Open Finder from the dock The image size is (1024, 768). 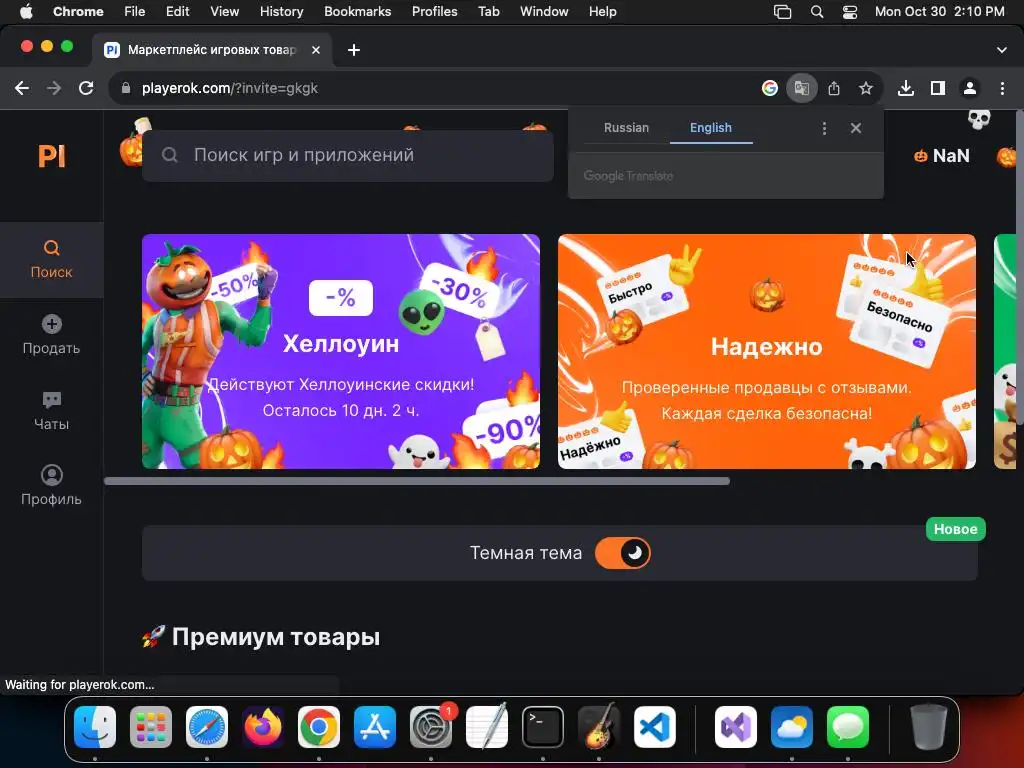coord(95,727)
